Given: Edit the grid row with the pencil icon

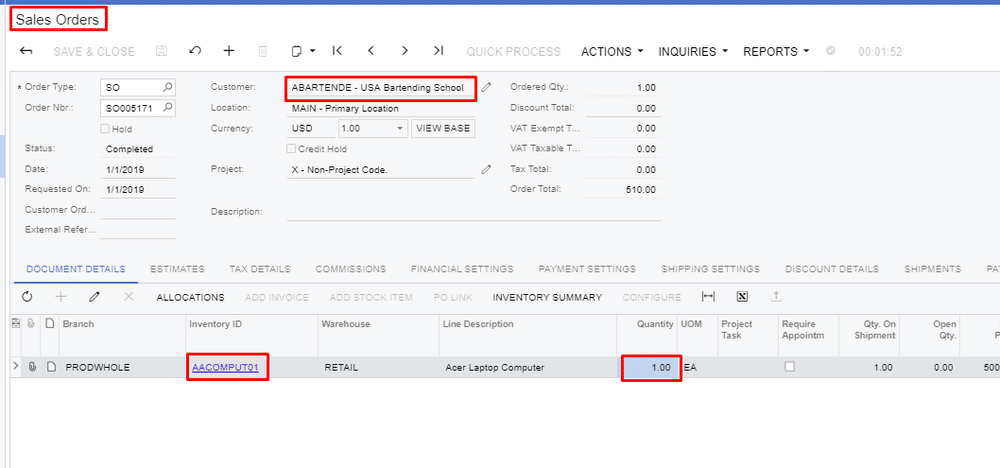Looking at the screenshot, I should point(94,297).
